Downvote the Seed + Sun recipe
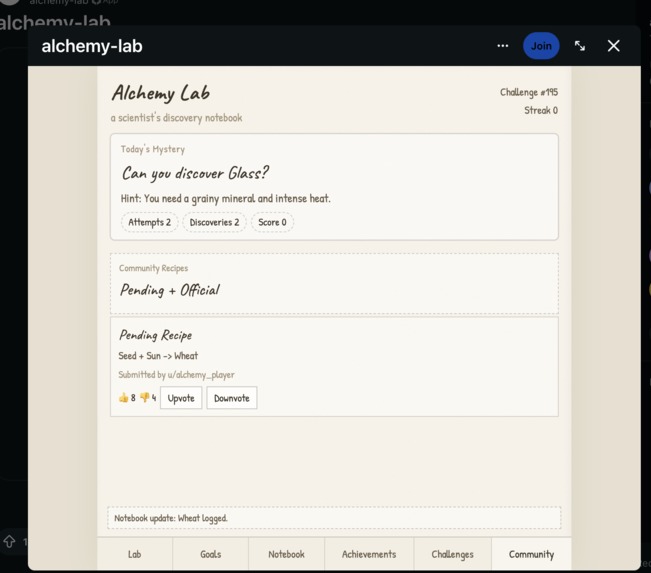 [232, 398]
